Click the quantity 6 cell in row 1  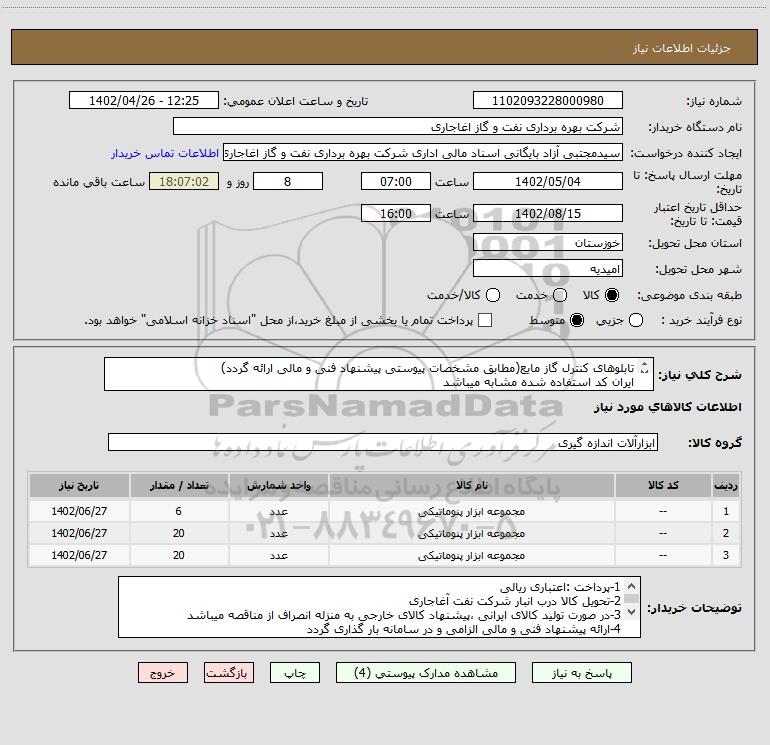[179, 511]
